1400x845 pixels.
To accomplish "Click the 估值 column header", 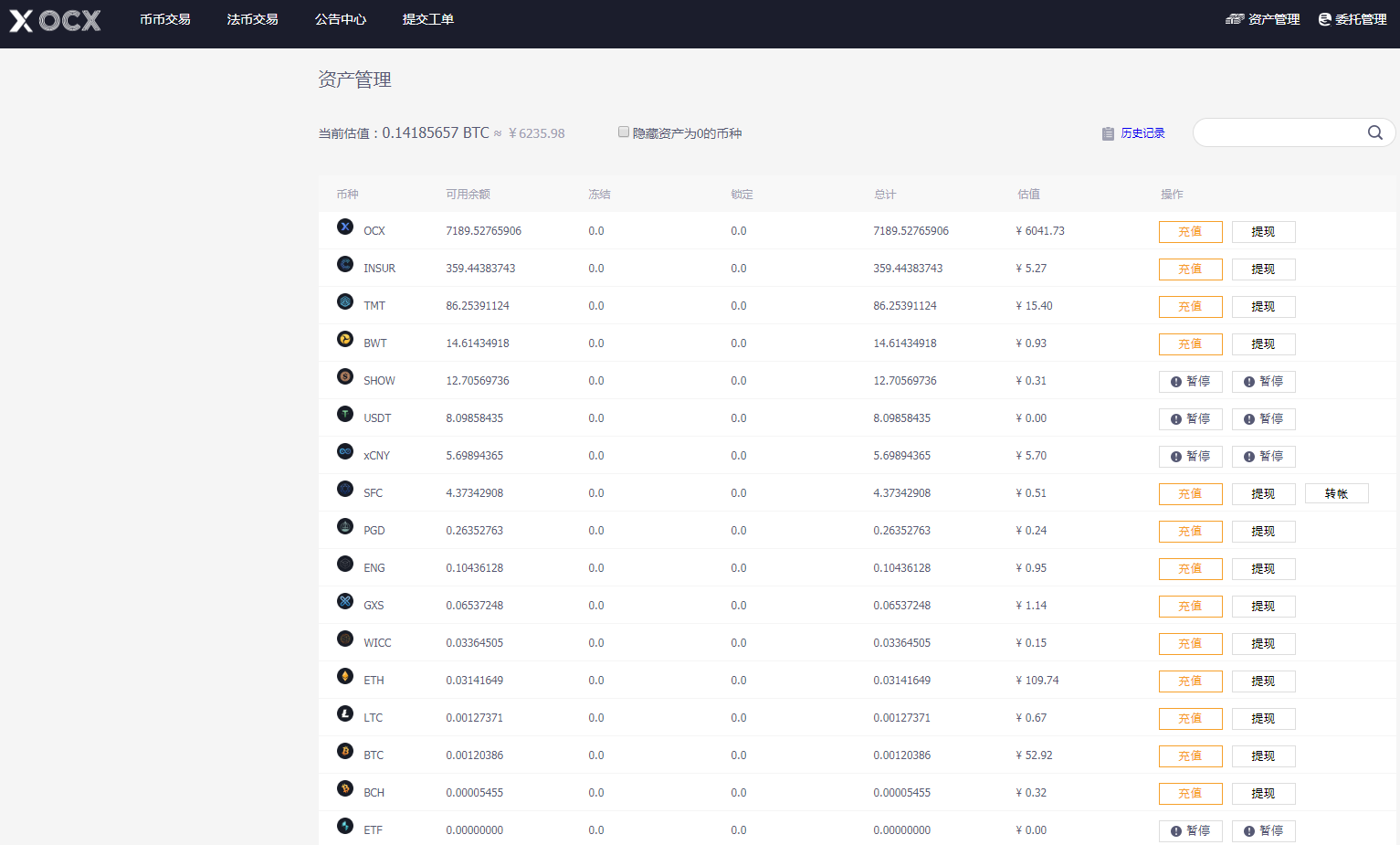I will 1028,194.
